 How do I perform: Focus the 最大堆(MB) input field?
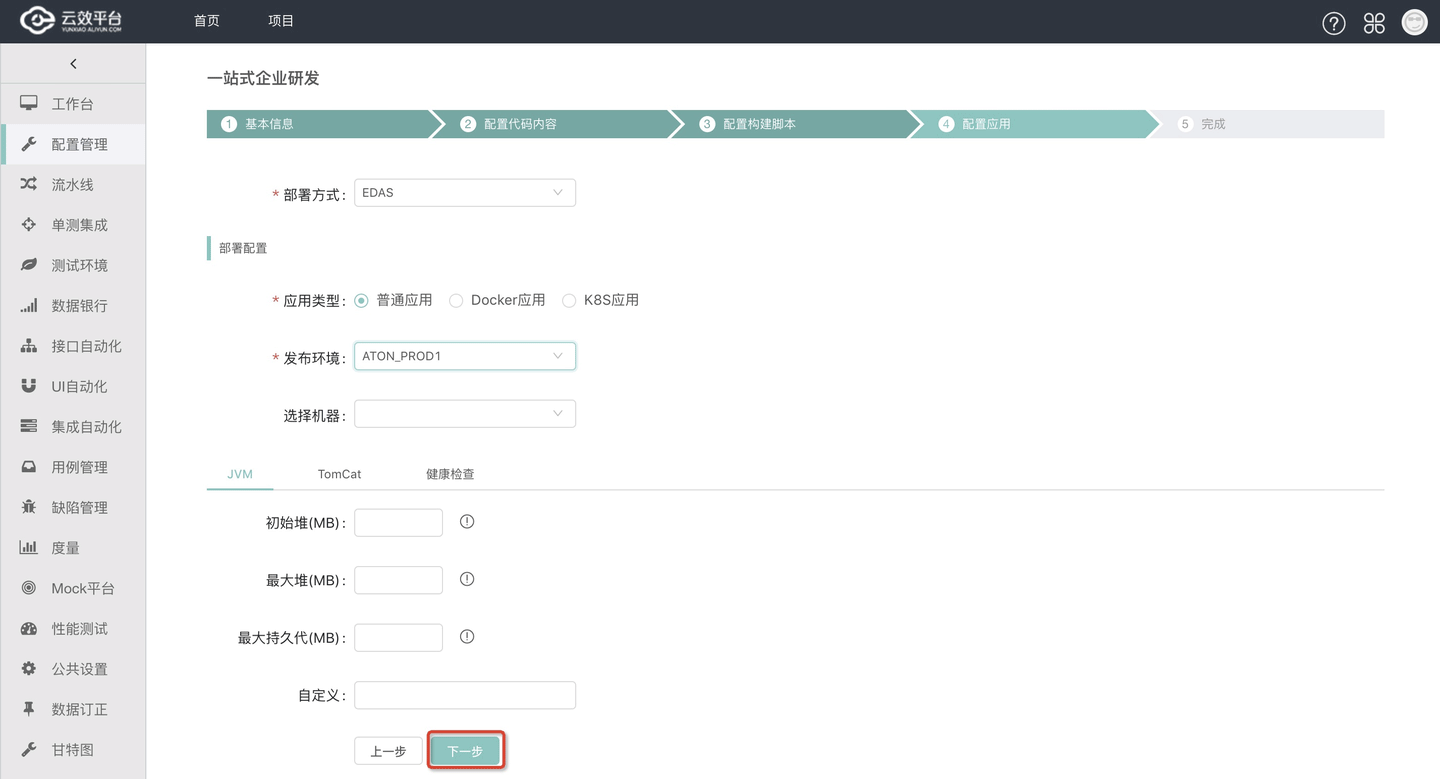point(398,580)
